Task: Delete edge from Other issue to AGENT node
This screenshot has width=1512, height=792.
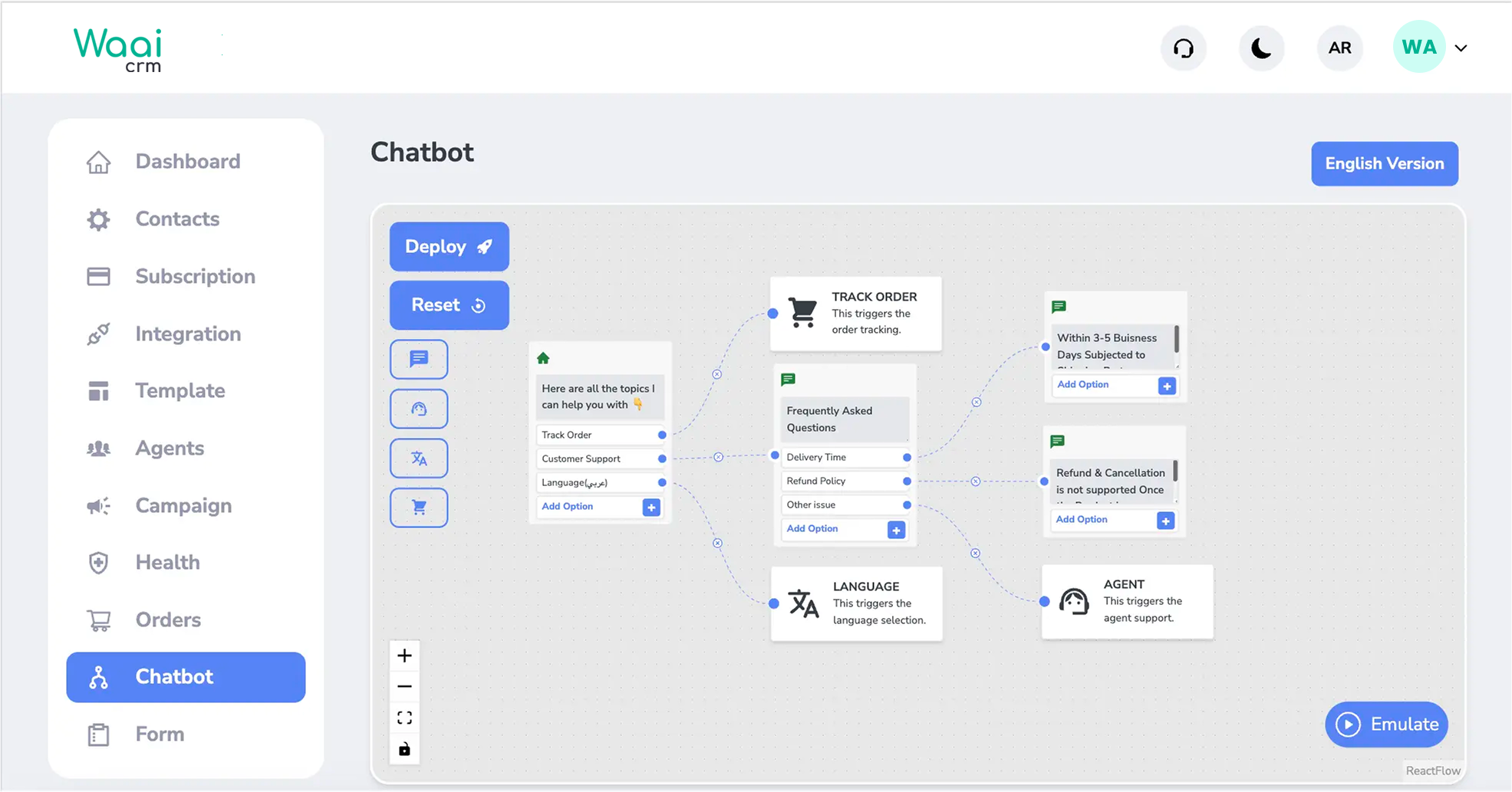Action: coord(975,553)
